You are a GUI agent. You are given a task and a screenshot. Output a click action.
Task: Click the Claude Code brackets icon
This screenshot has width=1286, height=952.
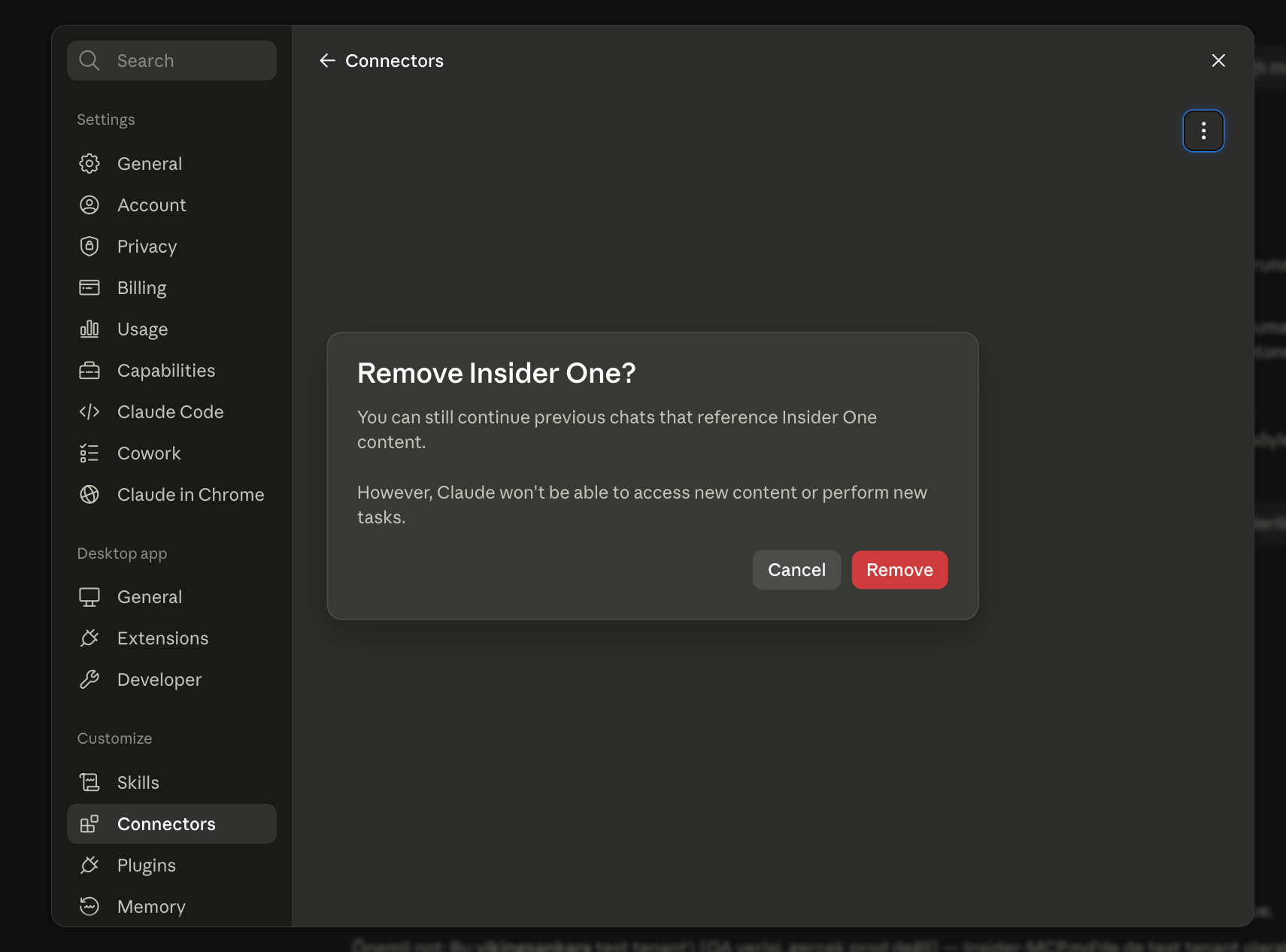89,411
